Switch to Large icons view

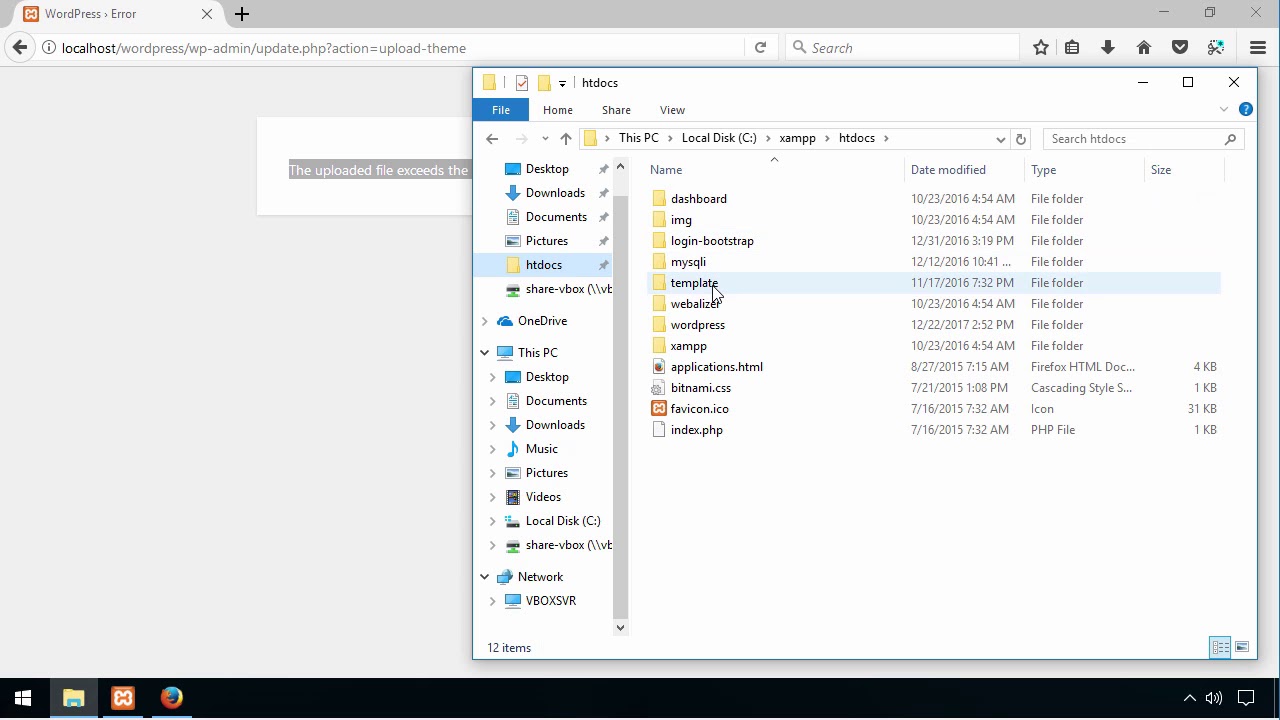[x=1242, y=647]
